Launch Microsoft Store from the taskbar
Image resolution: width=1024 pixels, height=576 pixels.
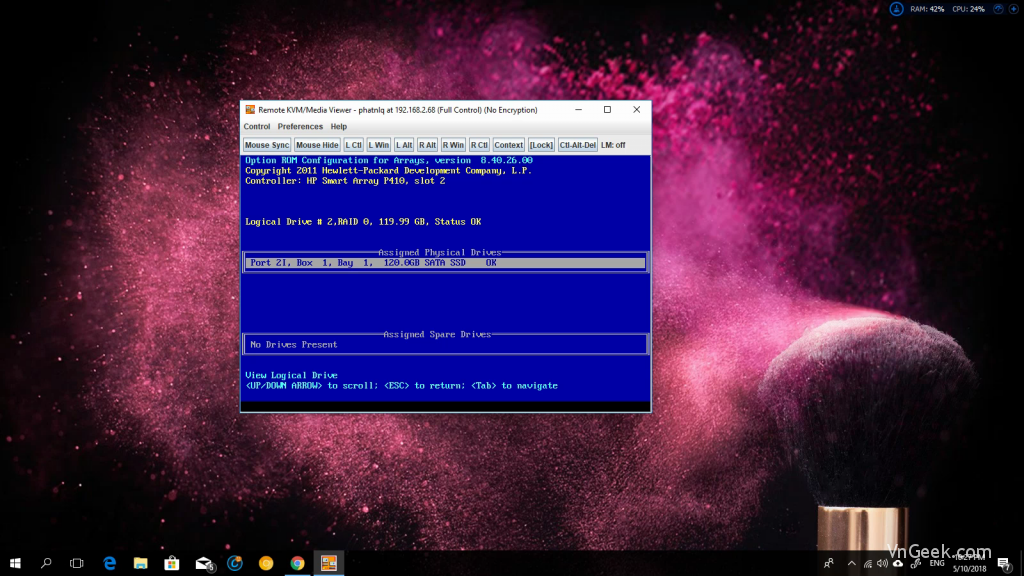click(x=172, y=563)
